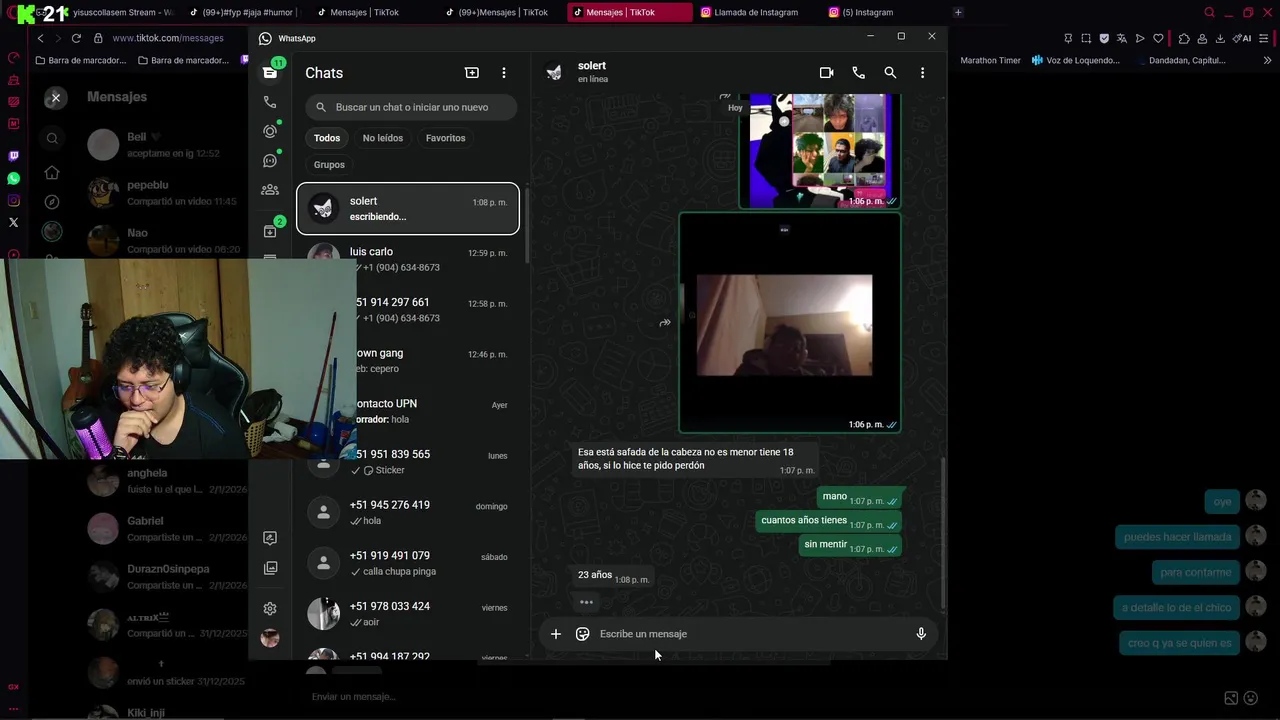Click the voice message microphone icon
Image resolution: width=1280 pixels, height=720 pixels.
(x=921, y=634)
